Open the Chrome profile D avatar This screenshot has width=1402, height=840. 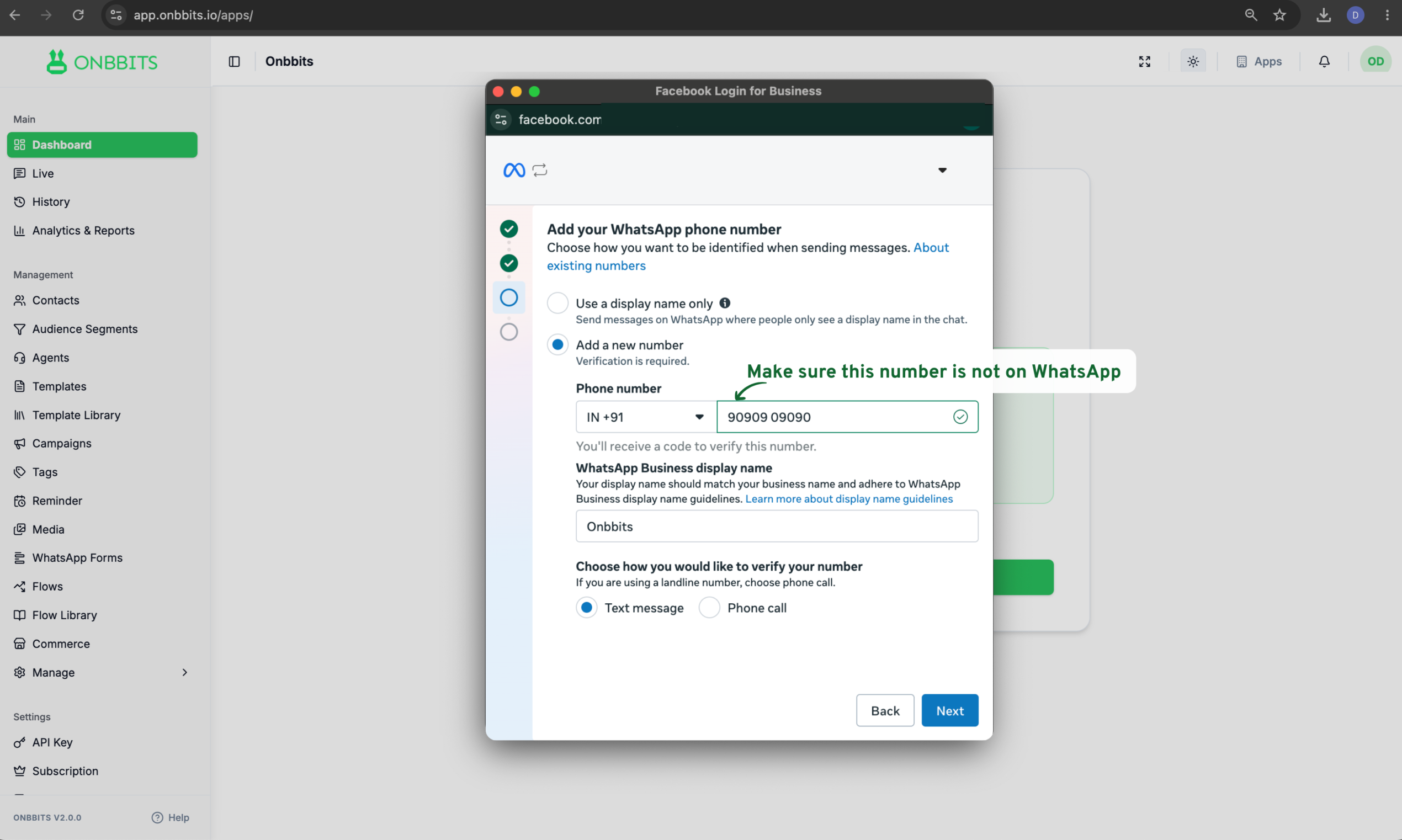1355,15
